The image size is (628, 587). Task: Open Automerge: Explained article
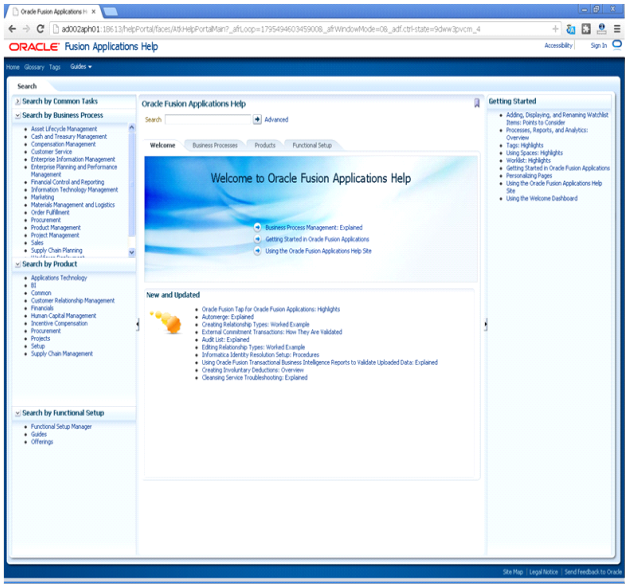click(x=227, y=317)
